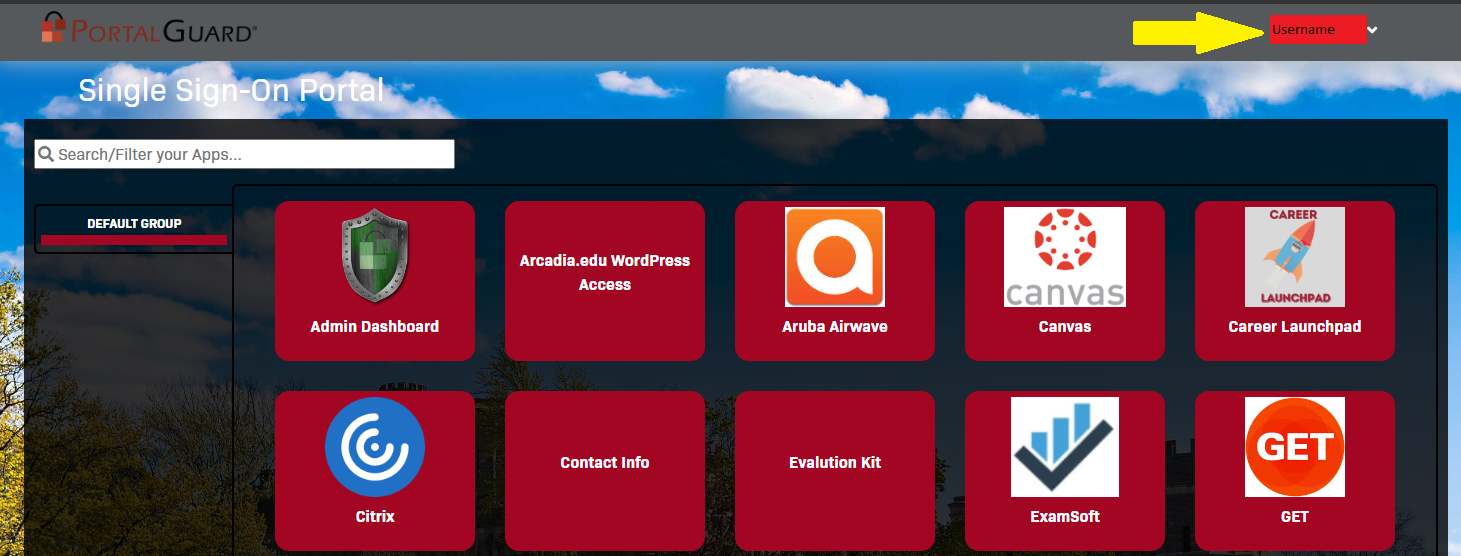This screenshot has height=556, width=1461.
Task: Launch the Citrix app icon
Action: click(375, 447)
